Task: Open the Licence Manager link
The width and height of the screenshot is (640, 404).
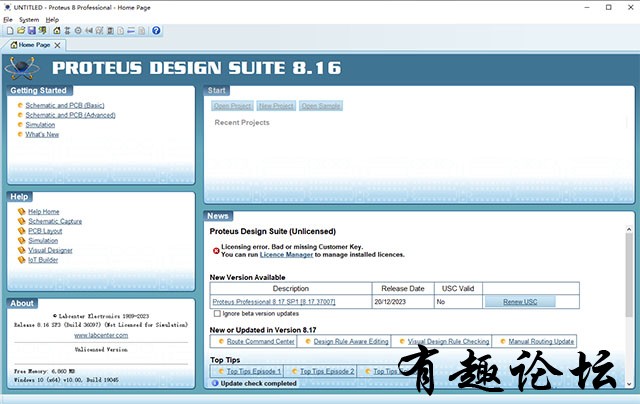Action: [286, 255]
